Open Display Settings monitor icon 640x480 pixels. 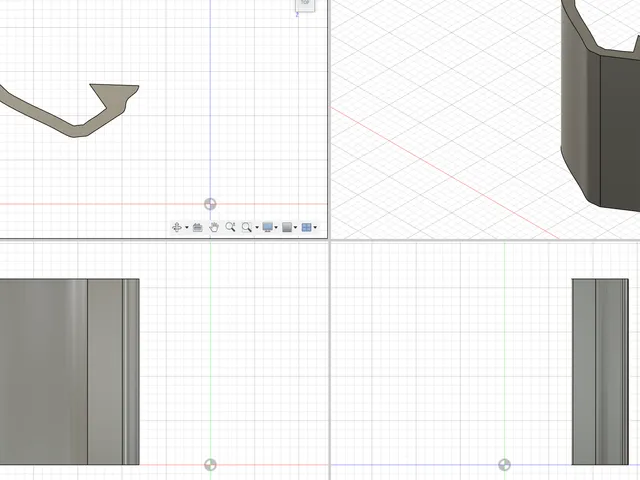(x=268, y=227)
